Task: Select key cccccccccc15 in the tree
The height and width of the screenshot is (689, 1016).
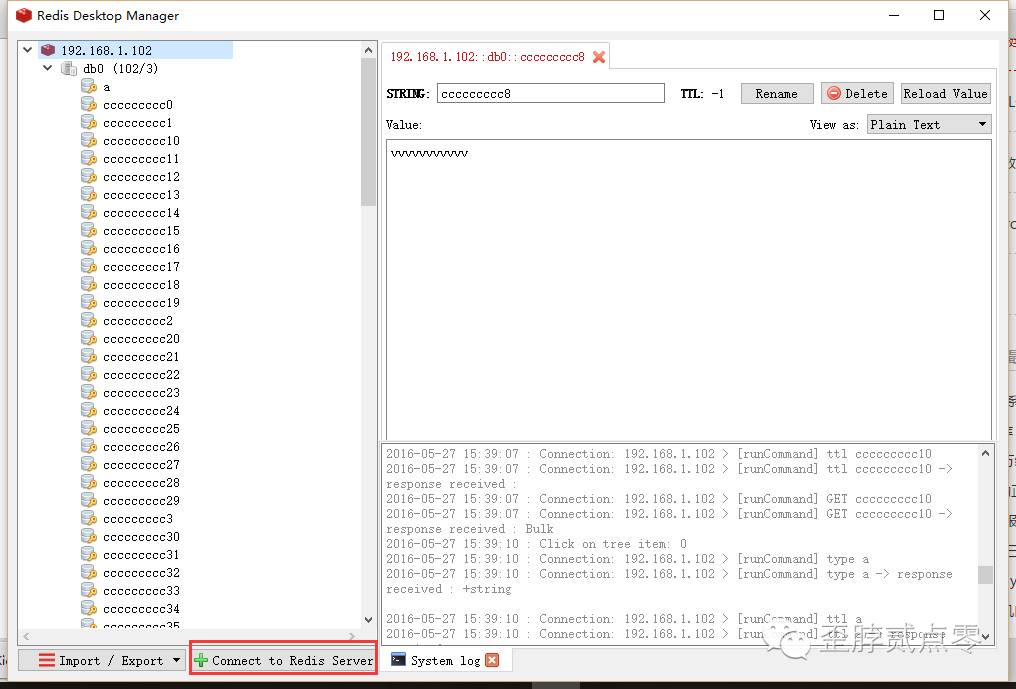Action: pos(141,231)
